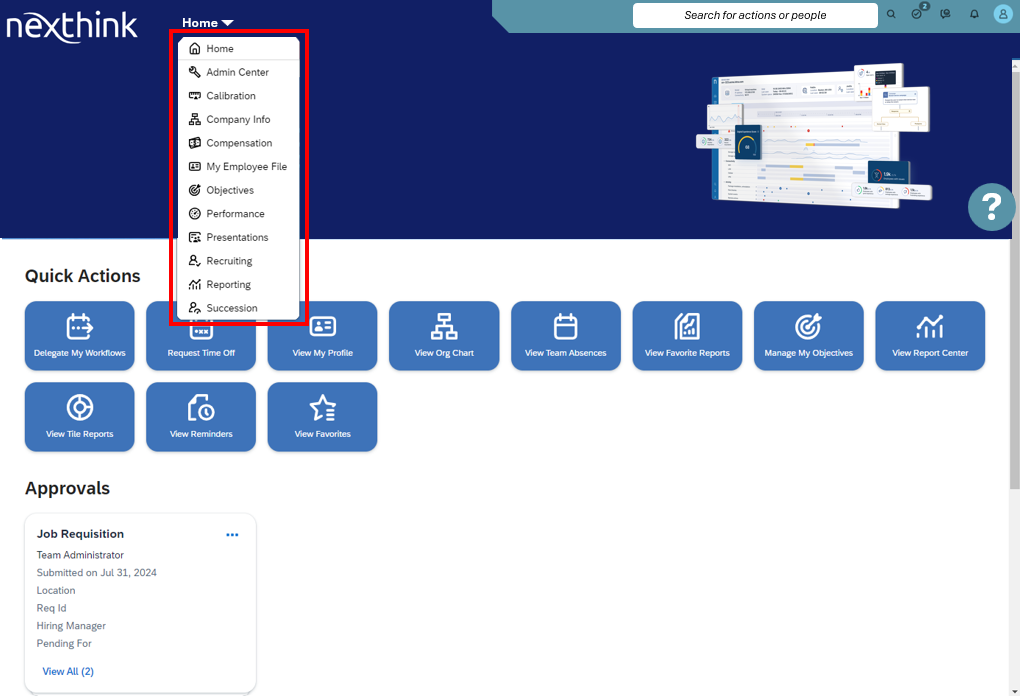Open the user profile avatar icon
1020x697 pixels.
tap(1000, 14)
